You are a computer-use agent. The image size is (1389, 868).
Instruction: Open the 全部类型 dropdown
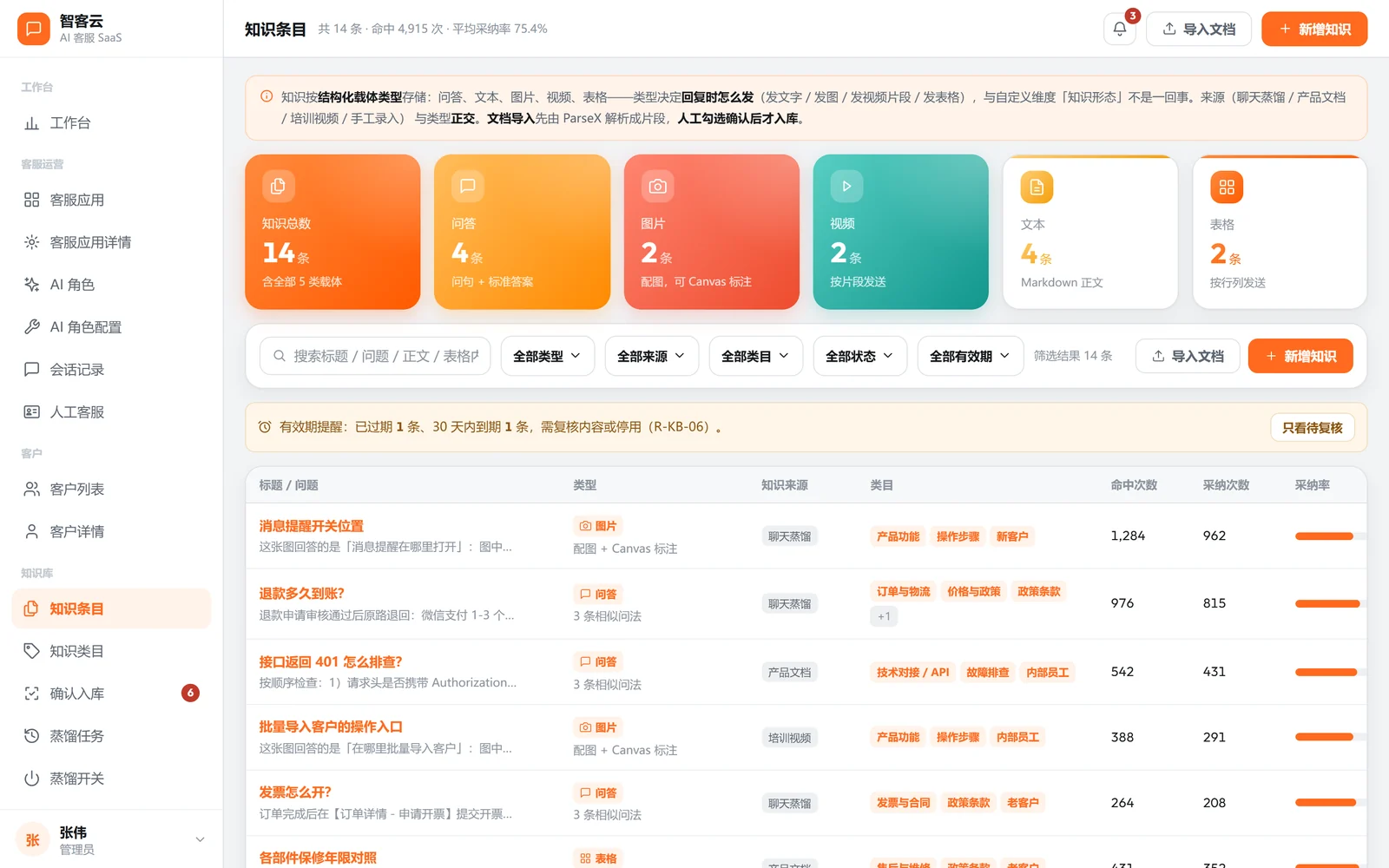pyautogui.click(x=547, y=356)
